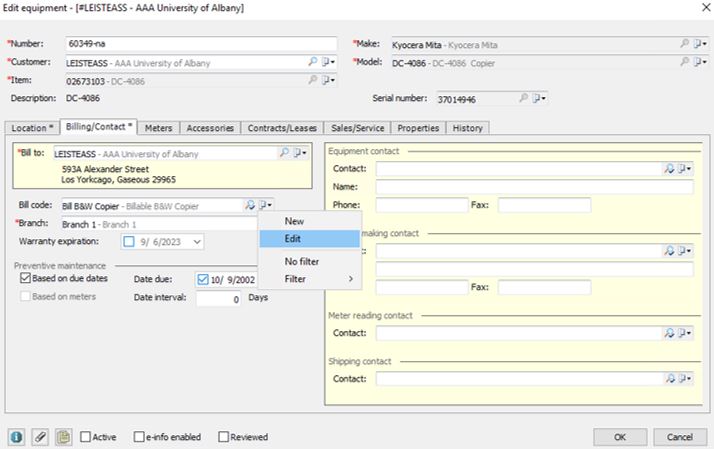Open the Filter submenu
This screenshot has height=449, width=714.
coord(310,279)
